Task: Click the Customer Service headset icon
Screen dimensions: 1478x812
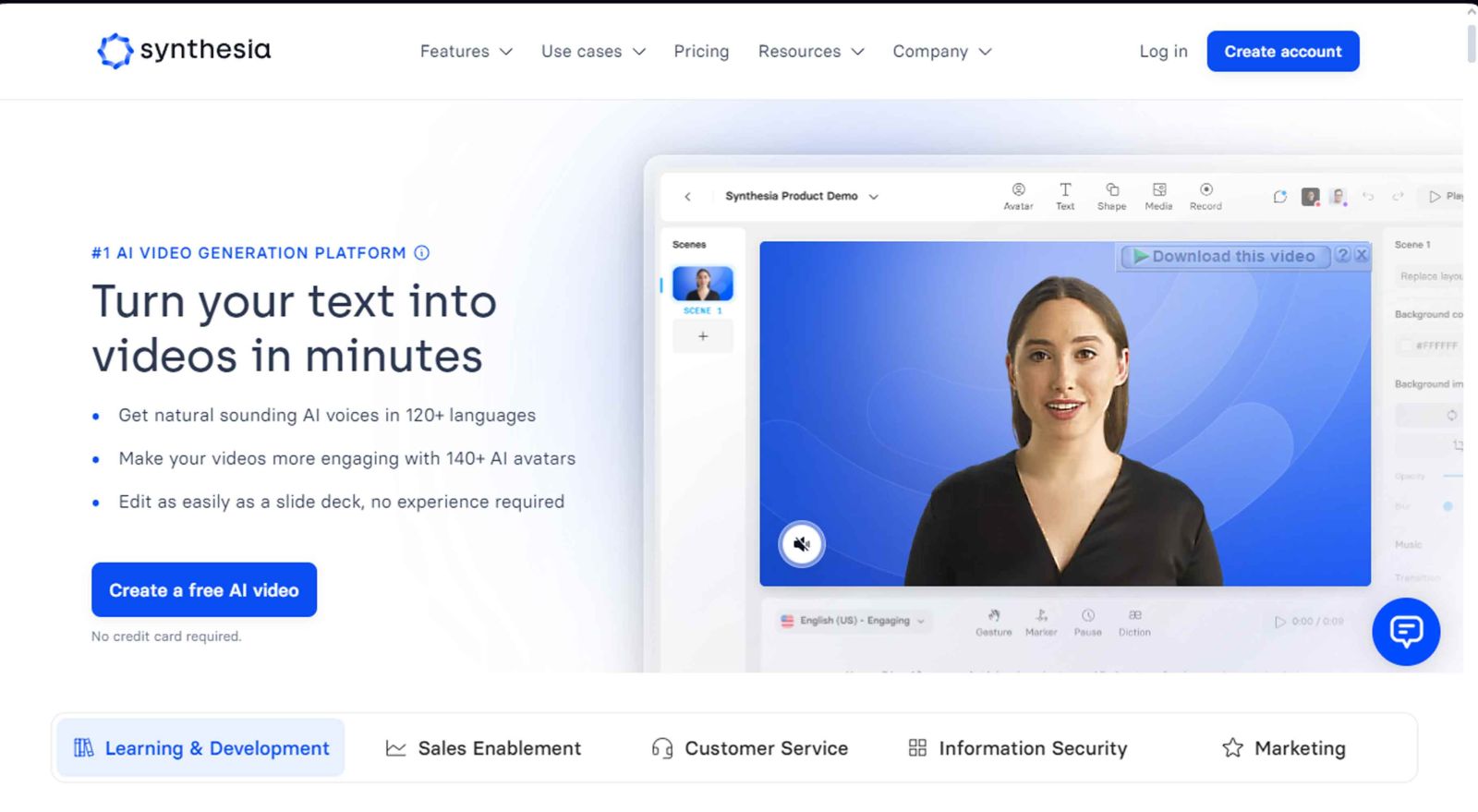Action: click(x=661, y=748)
